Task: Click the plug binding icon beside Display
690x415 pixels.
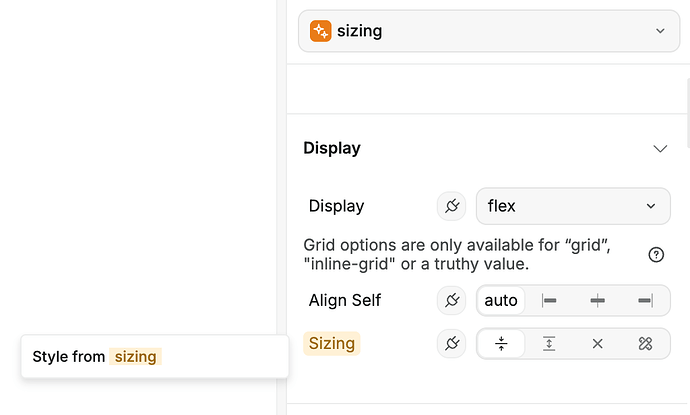Action: click(451, 206)
